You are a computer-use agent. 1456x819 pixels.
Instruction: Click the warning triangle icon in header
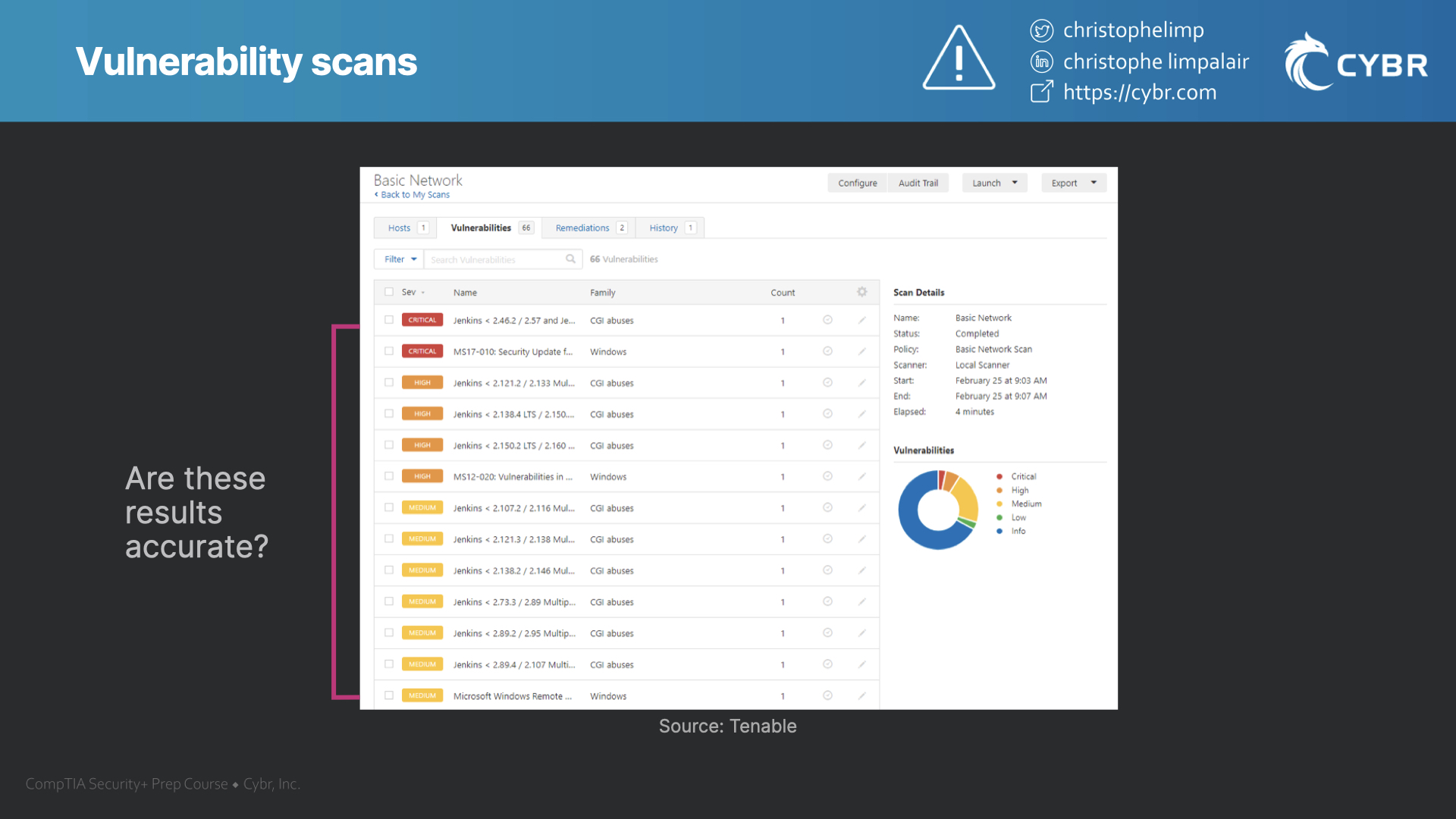pyautogui.click(x=959, y=58)
